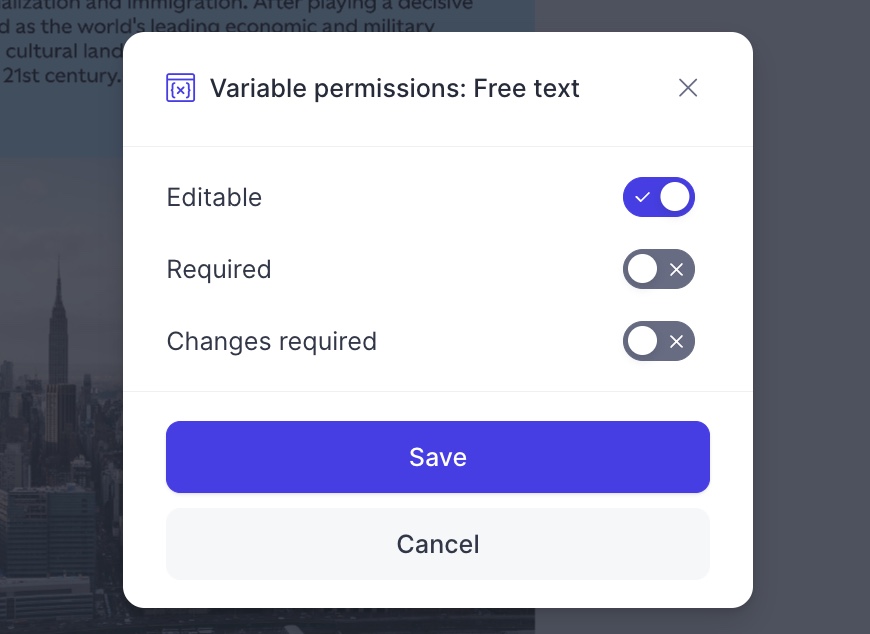This screenshot has height=634, width=870.
Task: Click the X mark in Changes required switch
Action: 676,342
